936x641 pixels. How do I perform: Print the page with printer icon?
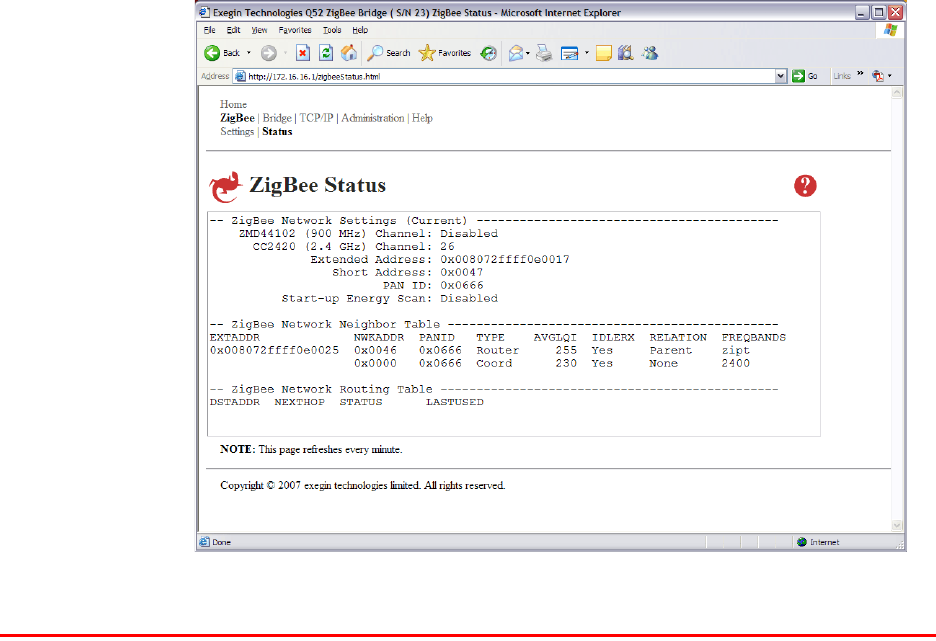(x=544, y=53)
